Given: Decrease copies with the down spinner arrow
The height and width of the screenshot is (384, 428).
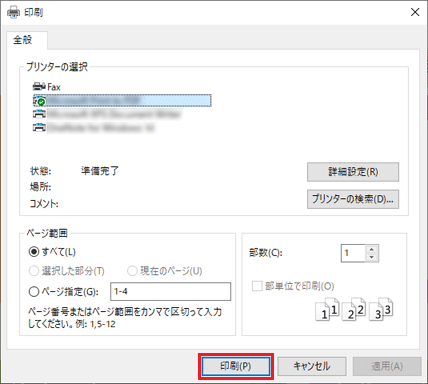Looking at the screenshot, I should (x=372, y=257).
